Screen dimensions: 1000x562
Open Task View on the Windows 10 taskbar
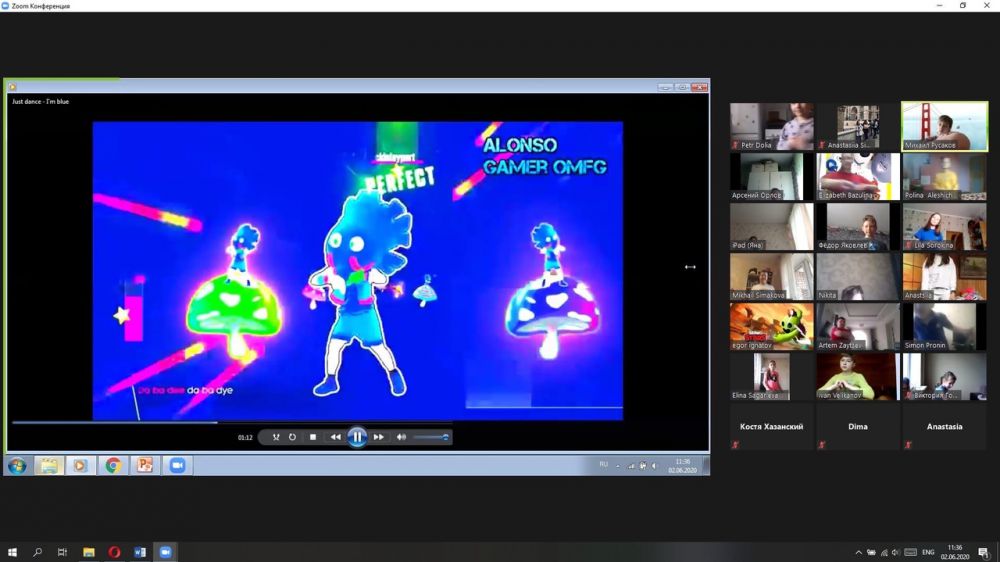[62, 552]
